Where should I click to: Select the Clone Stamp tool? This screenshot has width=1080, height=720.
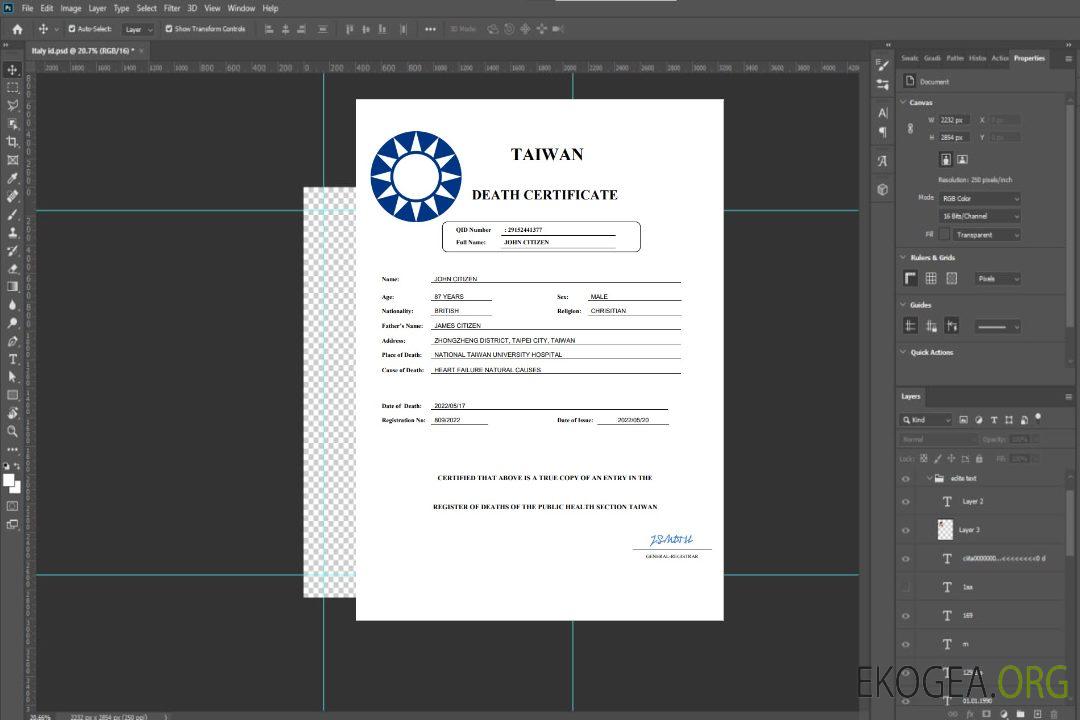point(12,232)
